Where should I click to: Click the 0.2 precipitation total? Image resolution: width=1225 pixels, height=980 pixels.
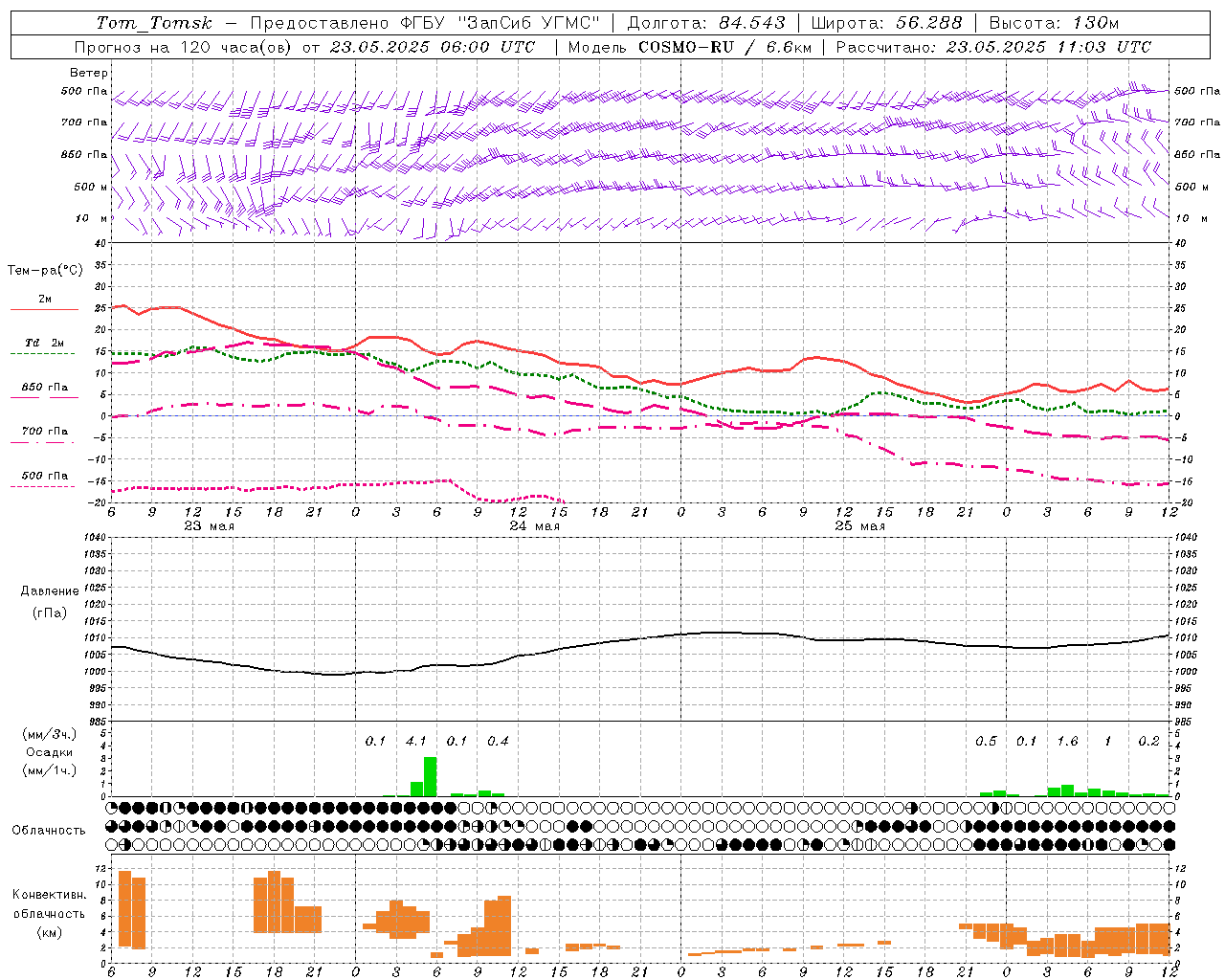[x=1148, y=741]
